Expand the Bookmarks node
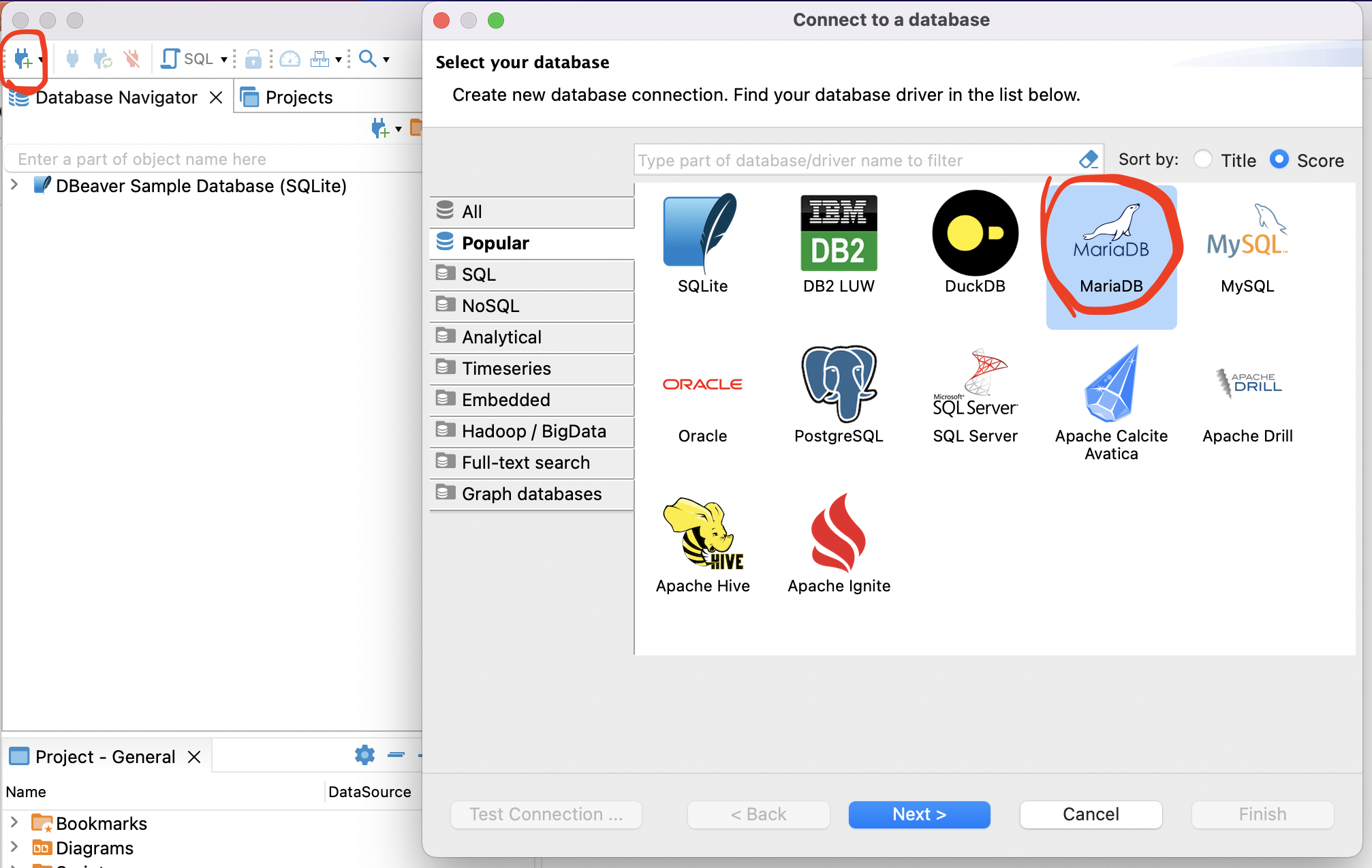The width and height of the screenshot is (1372, 868). [x=15, y=823]
